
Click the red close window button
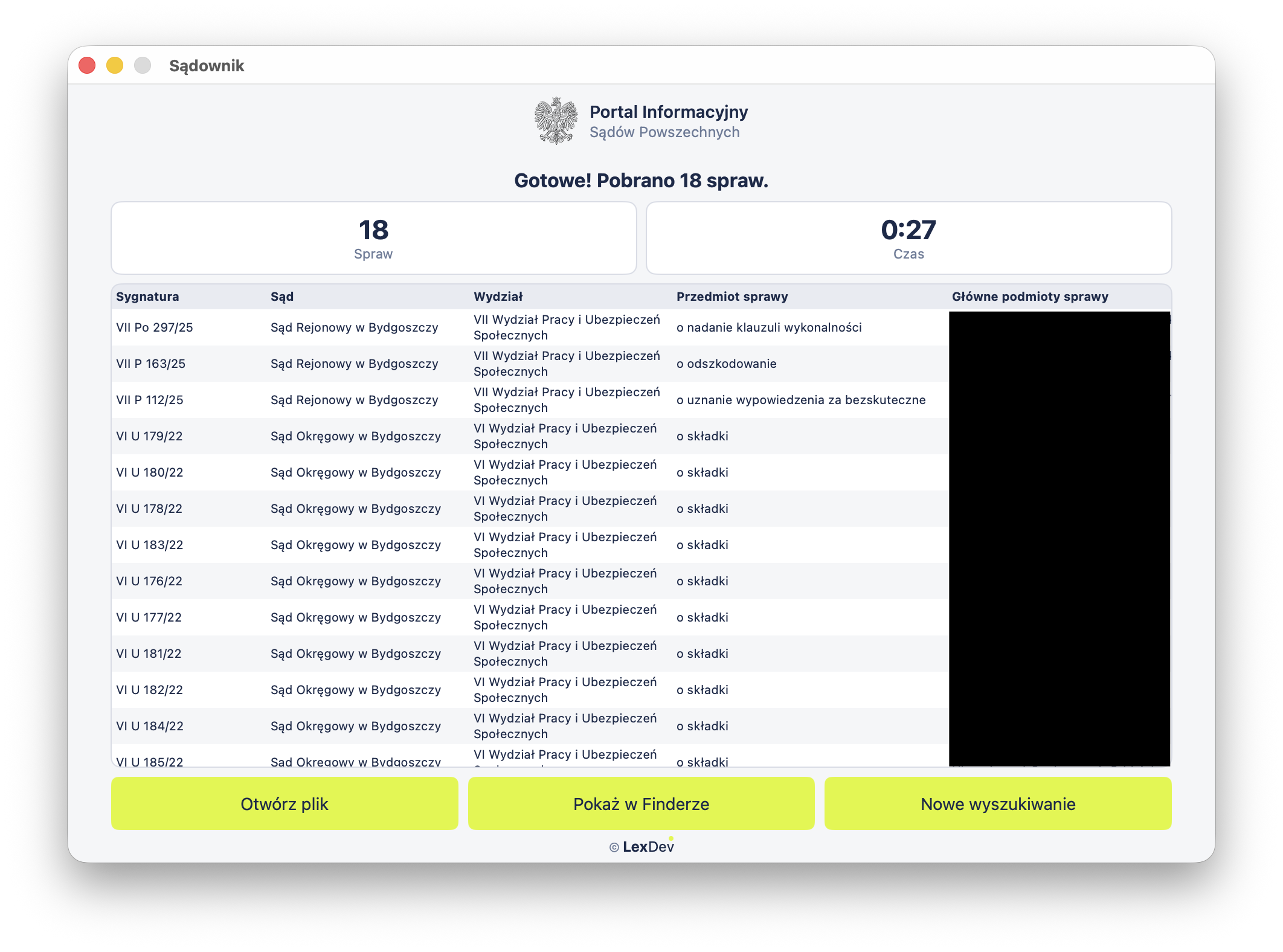pos(87,65)
